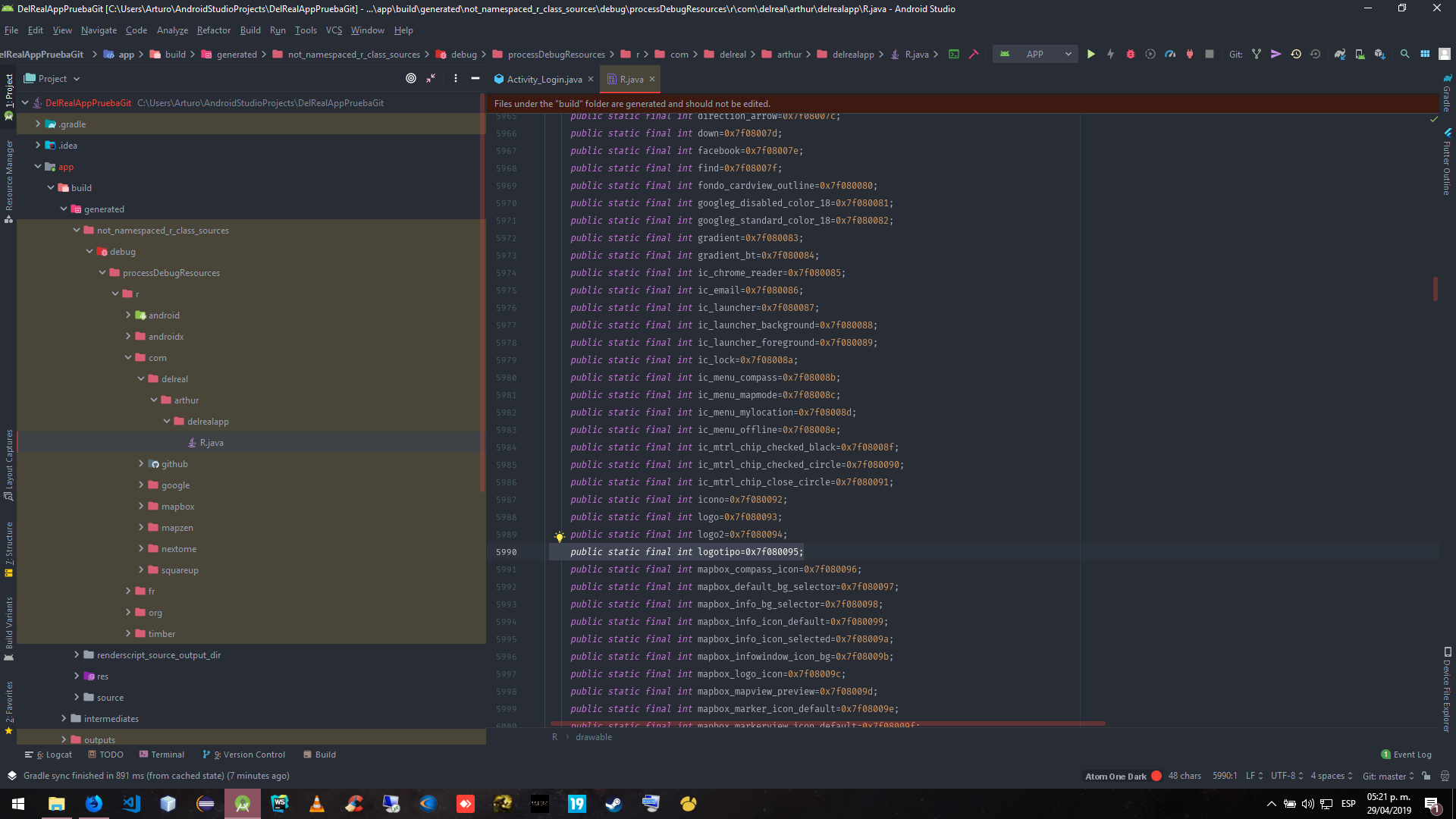This screenshot has height=819, width=1456.
Task: Open the LF line separator selector
Action: coord(1254,776)
